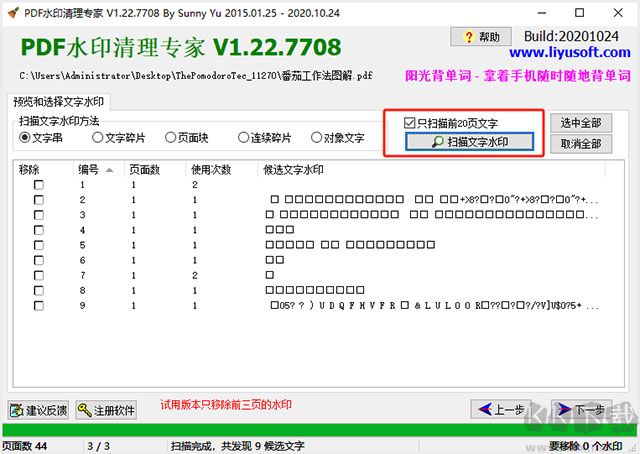Sort by the 使用次数 column header
640x454 pixels.
[222, 170]
